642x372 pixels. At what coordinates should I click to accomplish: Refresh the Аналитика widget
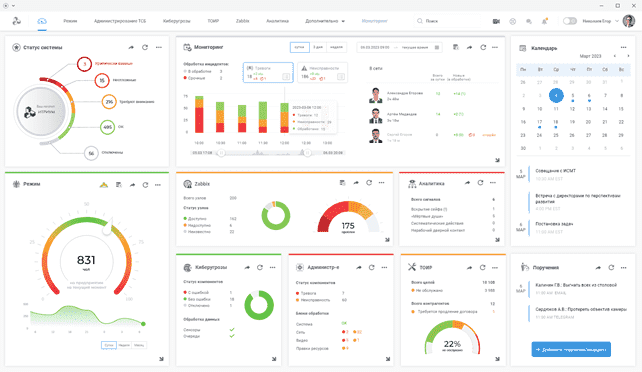pyautogui.click(x=480, y=183)
